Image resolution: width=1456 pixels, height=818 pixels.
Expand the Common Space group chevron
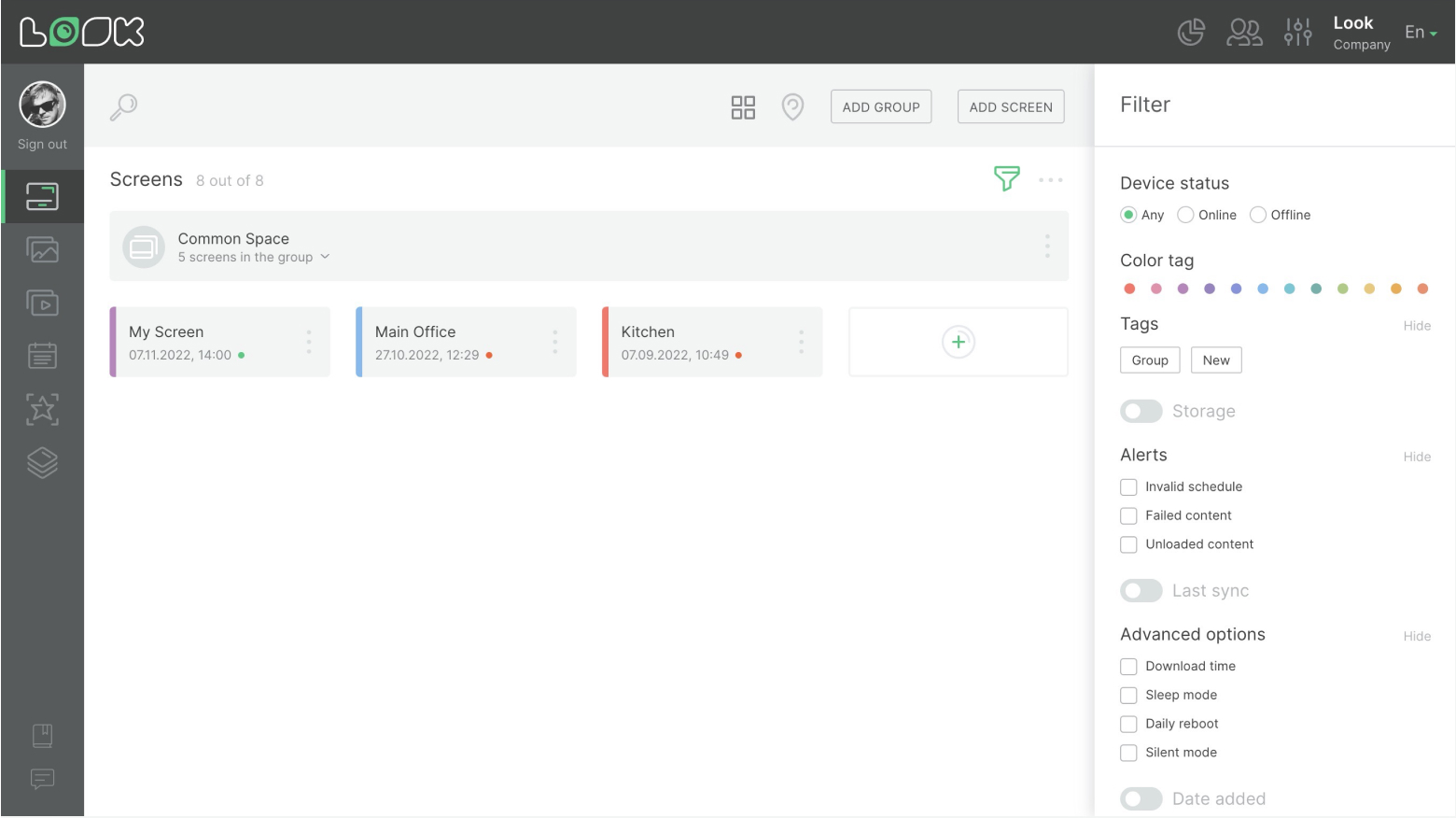pyautogui.click(x=325, y=257)
